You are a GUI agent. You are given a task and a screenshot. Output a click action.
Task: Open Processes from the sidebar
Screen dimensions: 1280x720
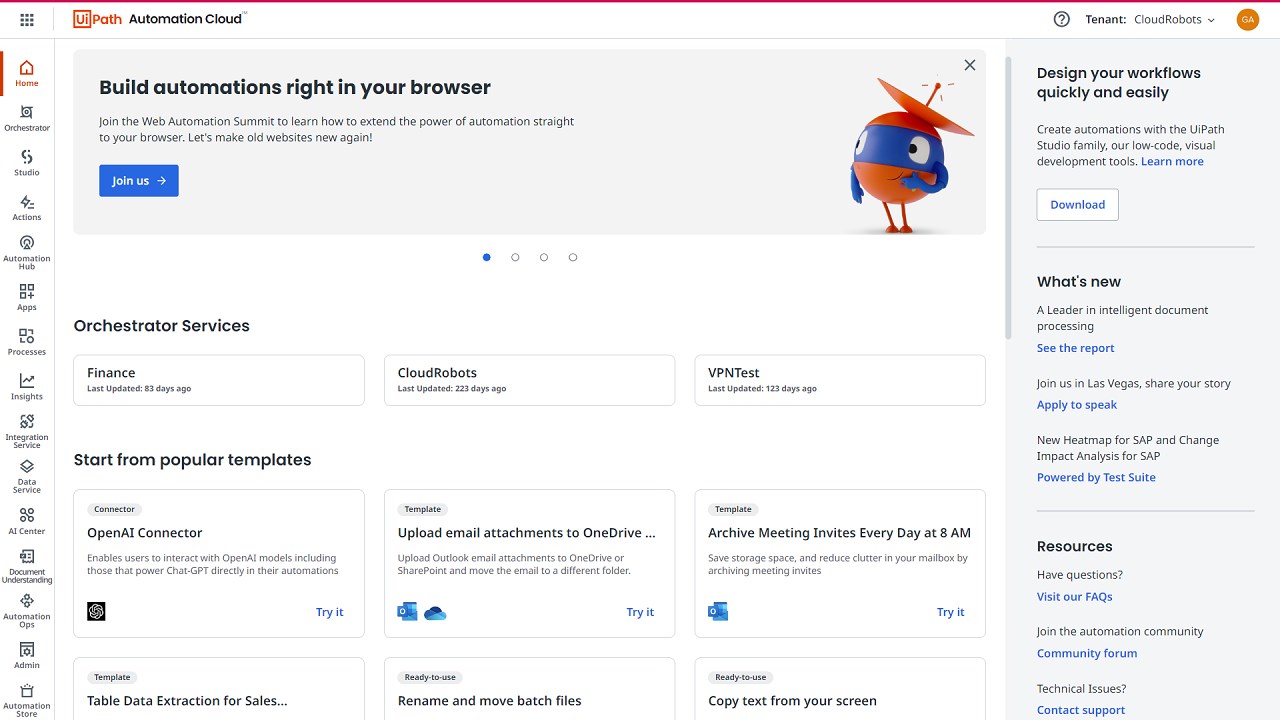coord(27,342)
